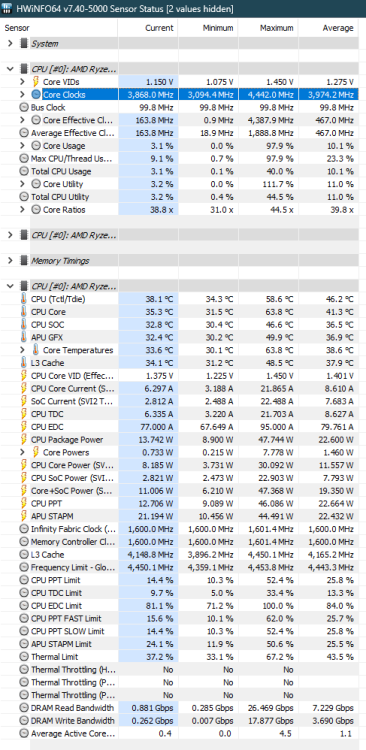Viewport: 366px width, 750px height.
Task: Click the 4,442.0 MHz Core Clocks maximum
Action: point(271,95)
